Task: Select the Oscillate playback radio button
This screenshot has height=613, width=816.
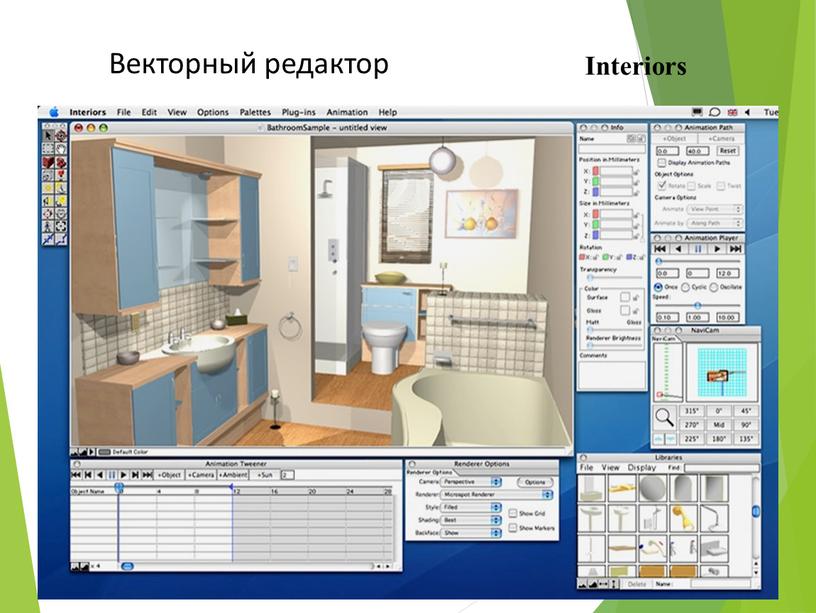Action: coord(713,287)
